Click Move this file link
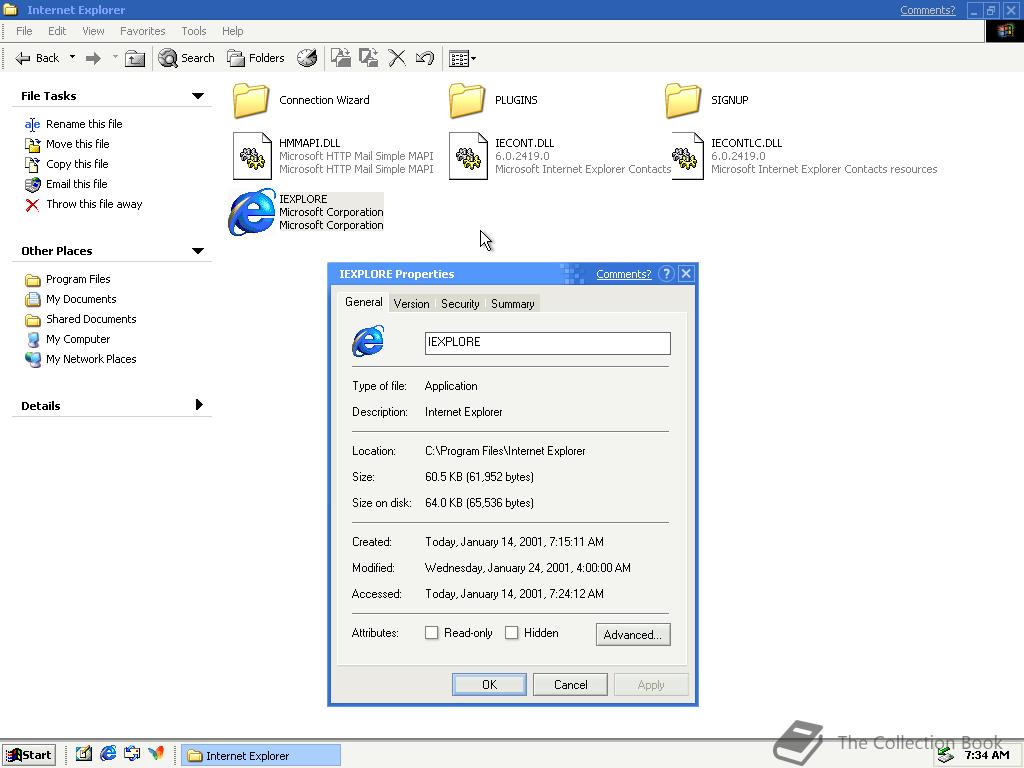This screenshot has height=768, width=1024. [x=77, y=144]
